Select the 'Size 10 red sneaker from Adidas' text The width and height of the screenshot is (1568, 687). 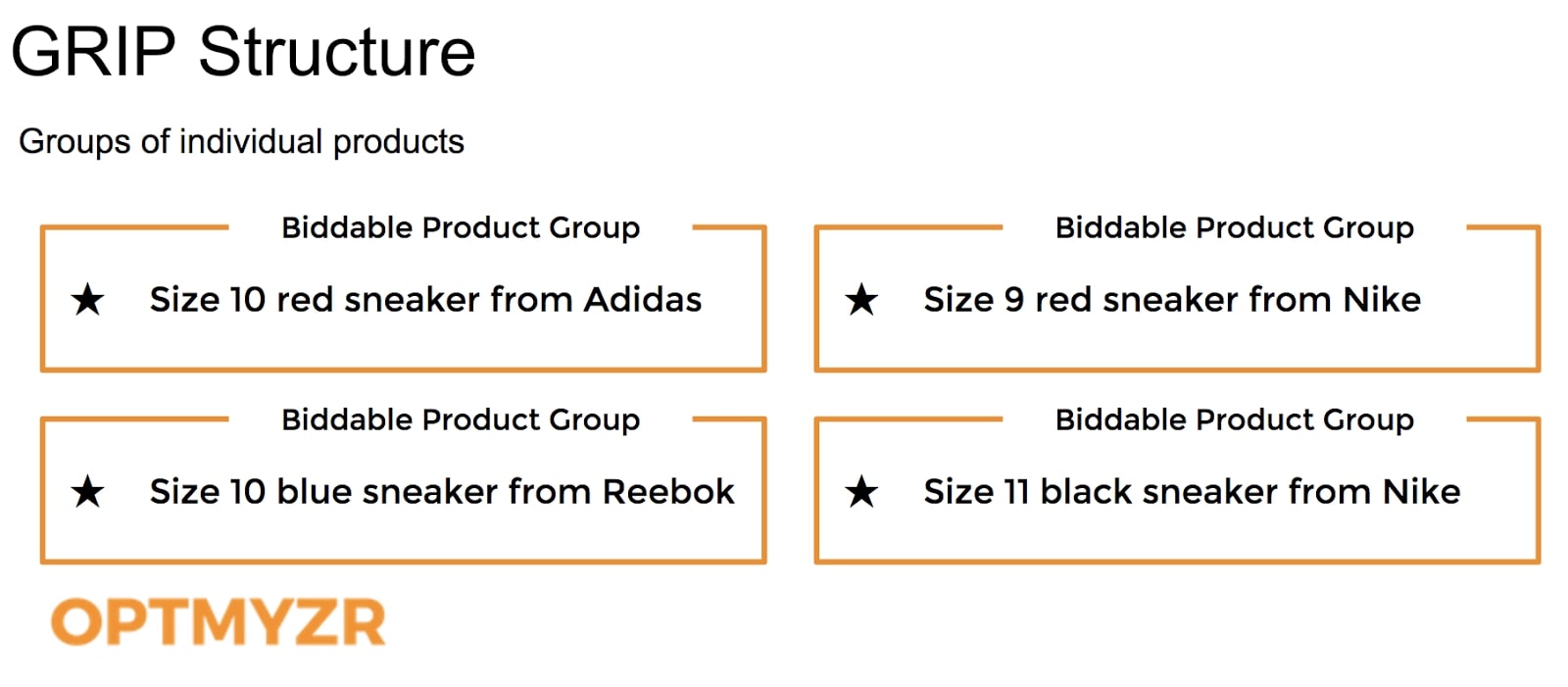(425, 300)
